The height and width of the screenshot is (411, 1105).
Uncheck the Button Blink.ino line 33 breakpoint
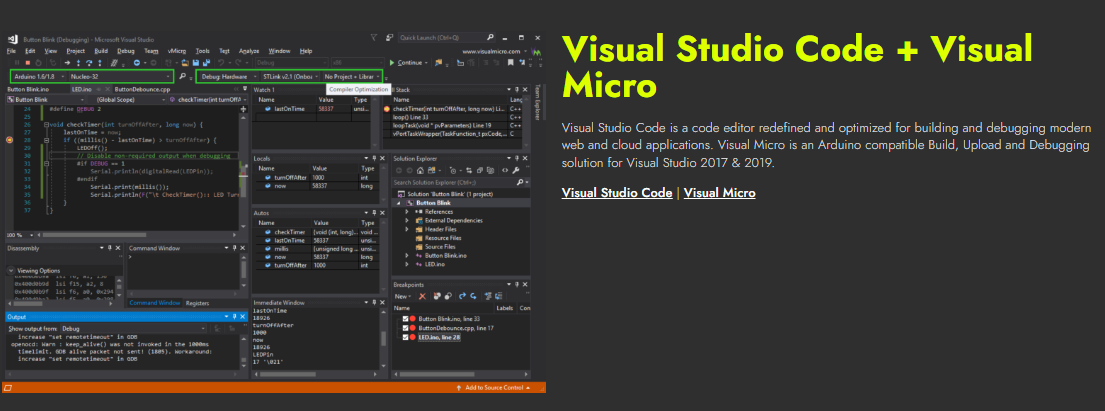(x=405, y=318)
